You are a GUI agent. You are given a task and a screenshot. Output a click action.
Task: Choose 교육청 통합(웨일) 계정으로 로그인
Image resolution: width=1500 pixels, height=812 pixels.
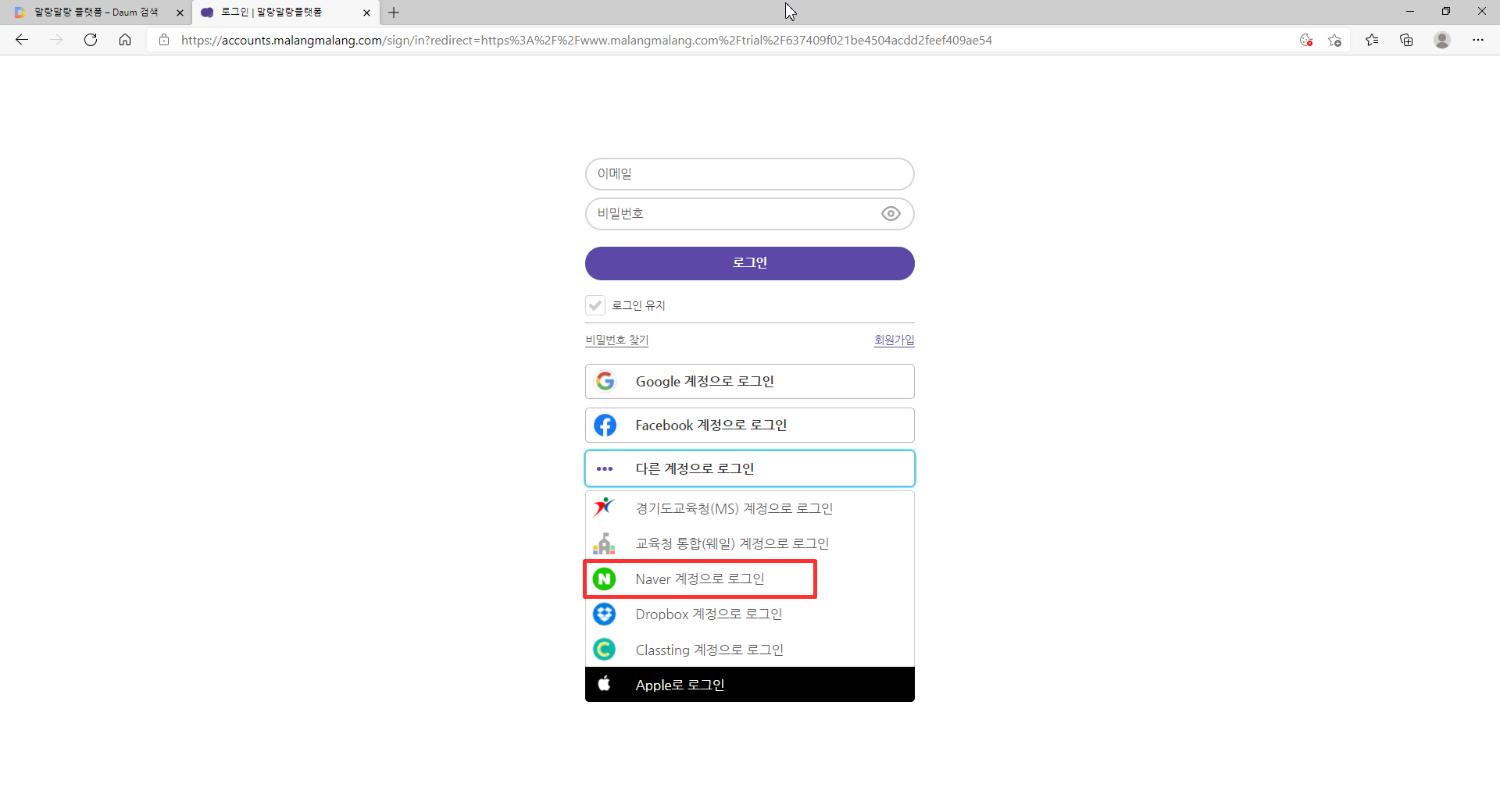coord(750,543)
